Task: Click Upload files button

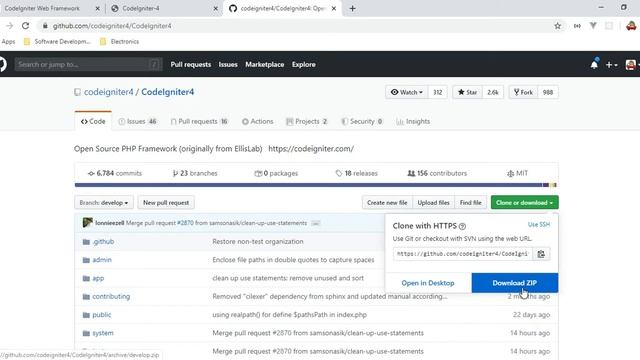Action: tap(433, 202)
